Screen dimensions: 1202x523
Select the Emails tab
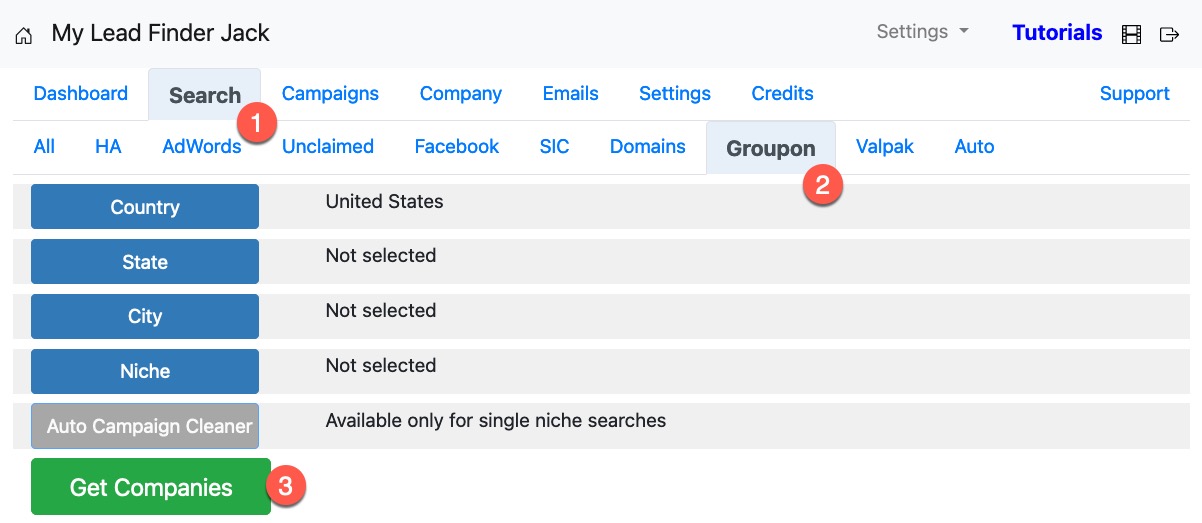click(570, 94)
